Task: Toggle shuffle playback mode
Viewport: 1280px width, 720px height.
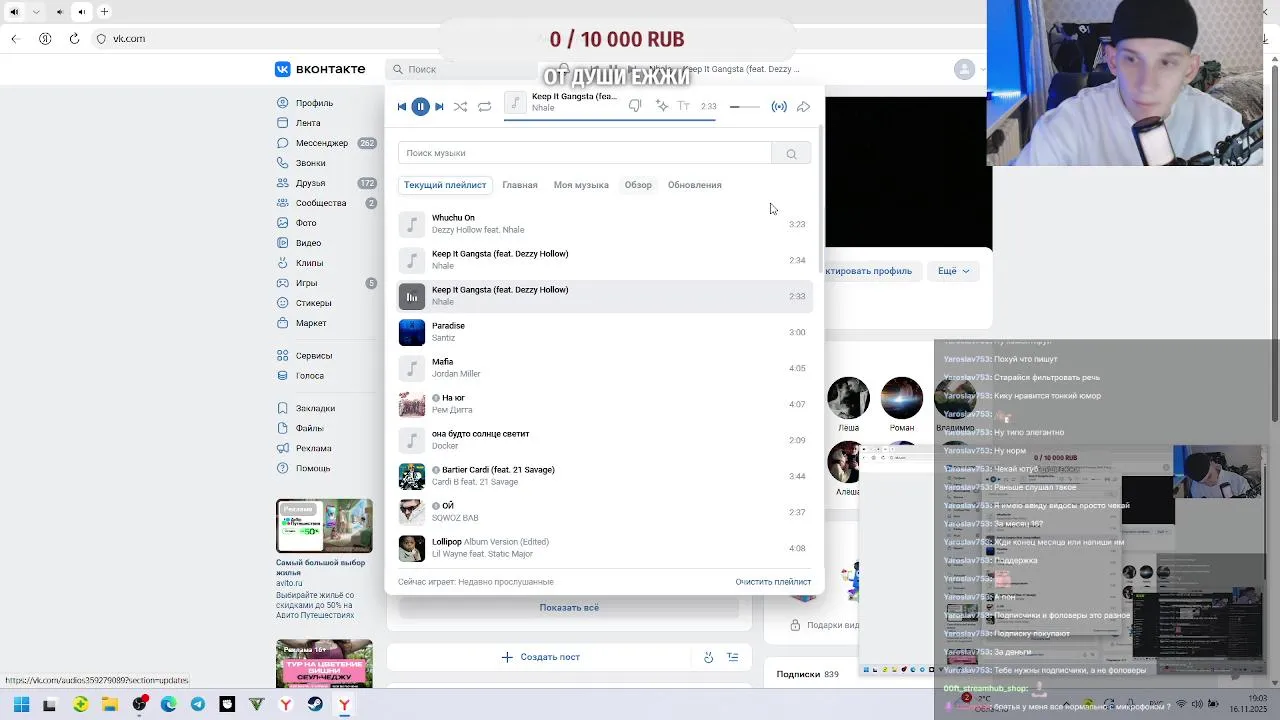Action: coord(460,107)
